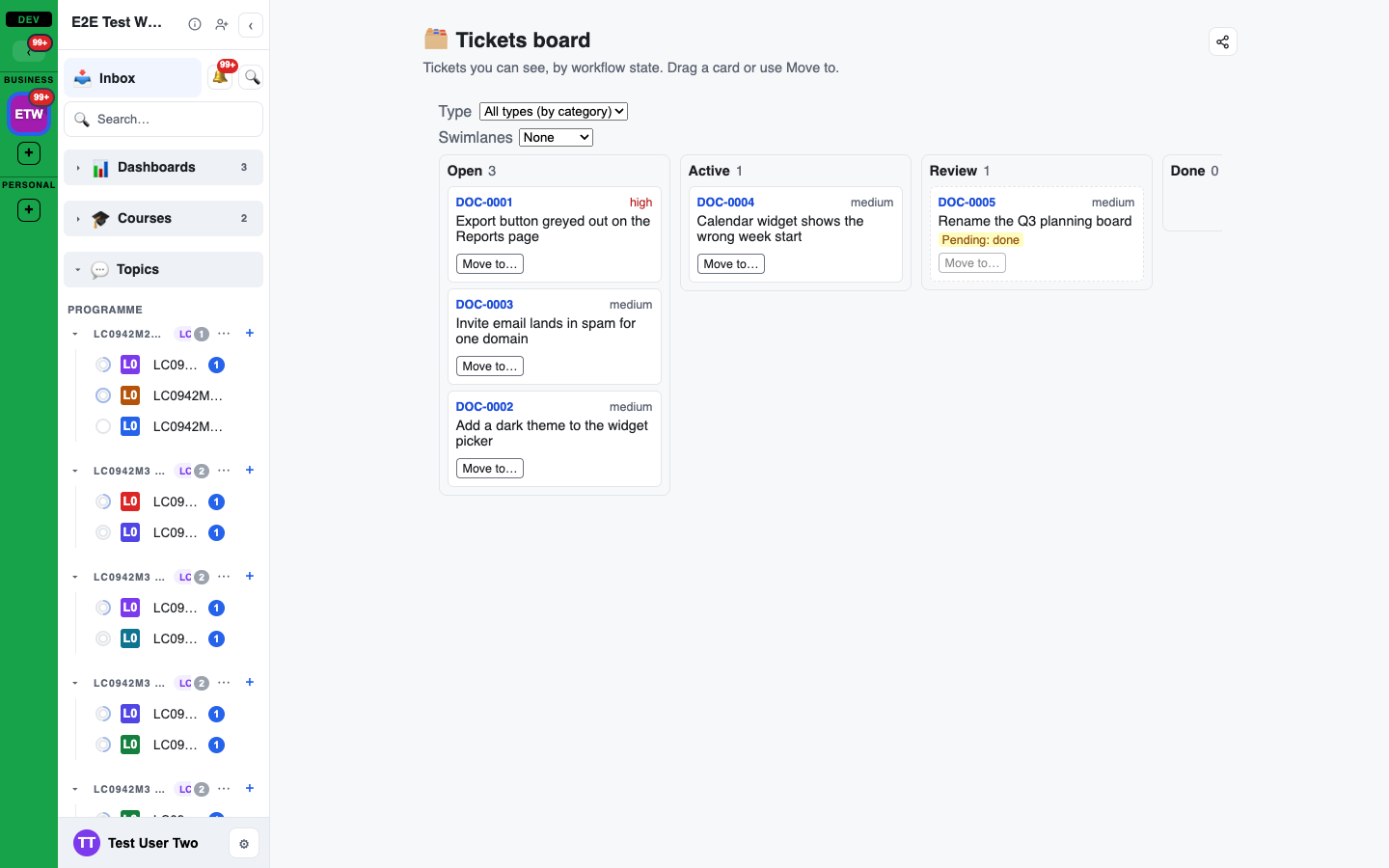Click the magnifier icon next to the bell

click(x=252, y=77)
